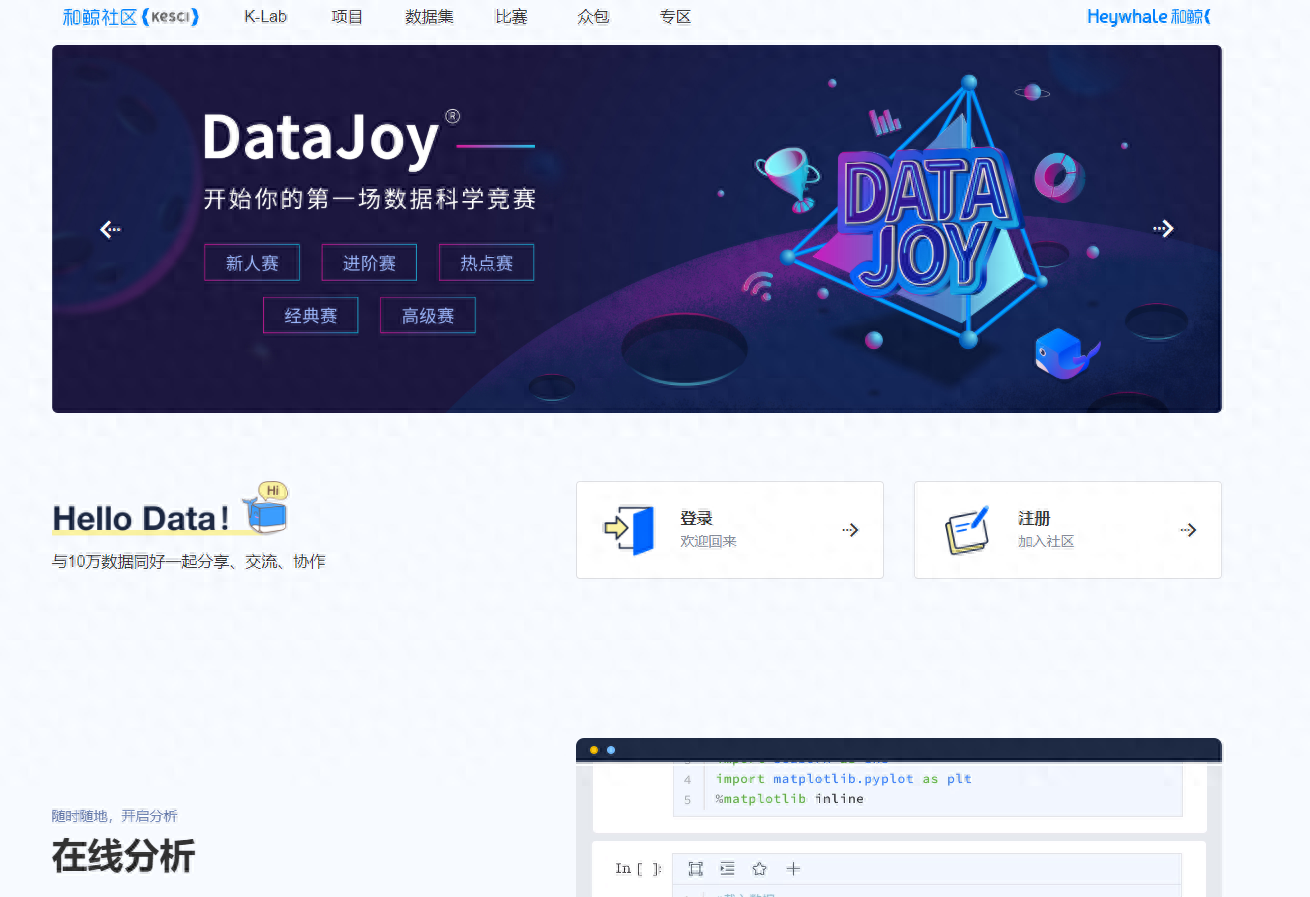1310x897 pixels.
Task: Select the 新人赛 banner button
Action: pyautogui.click(x=252, y=263)
